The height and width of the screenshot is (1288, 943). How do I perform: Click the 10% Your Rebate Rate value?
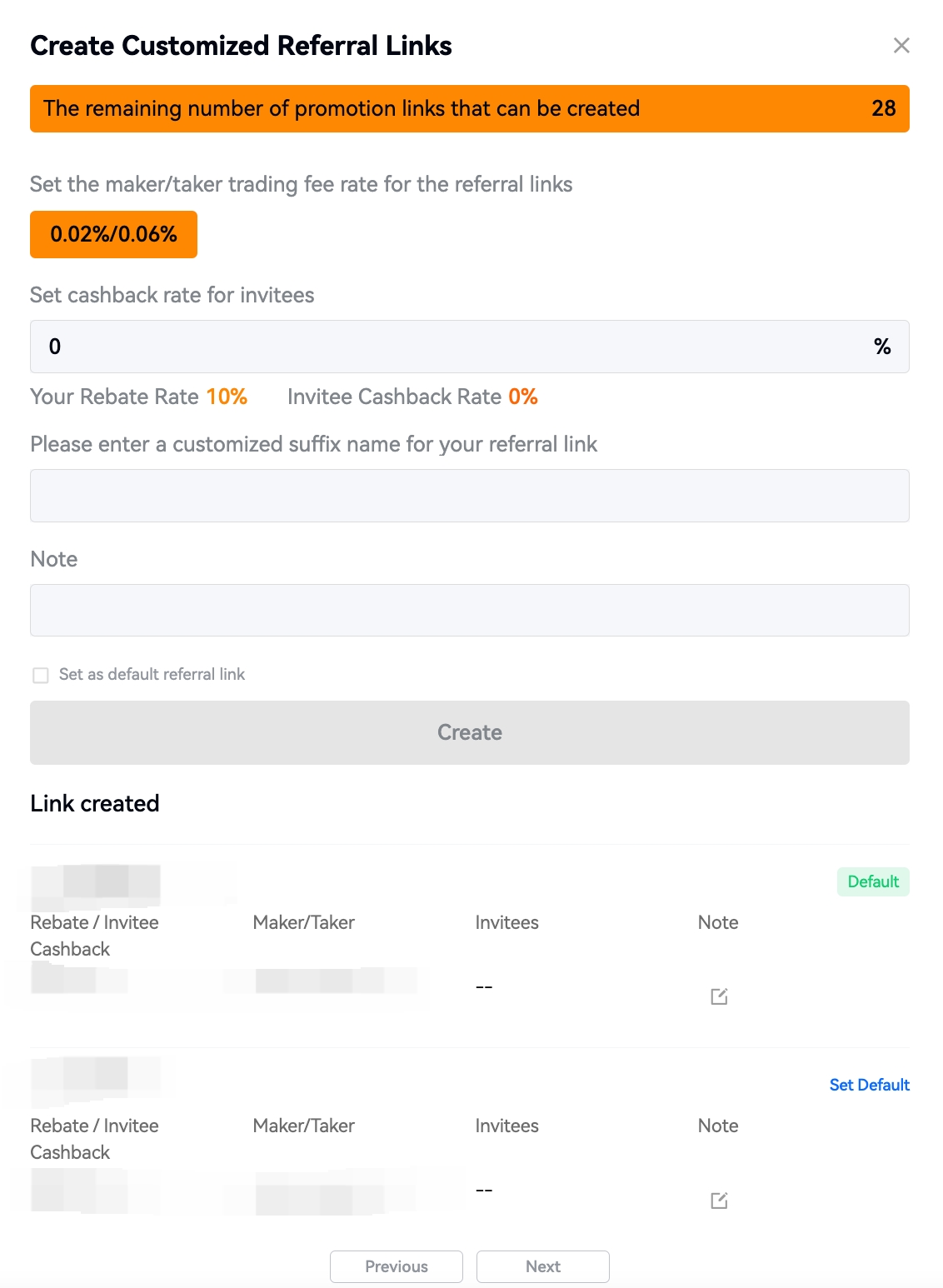227,397
